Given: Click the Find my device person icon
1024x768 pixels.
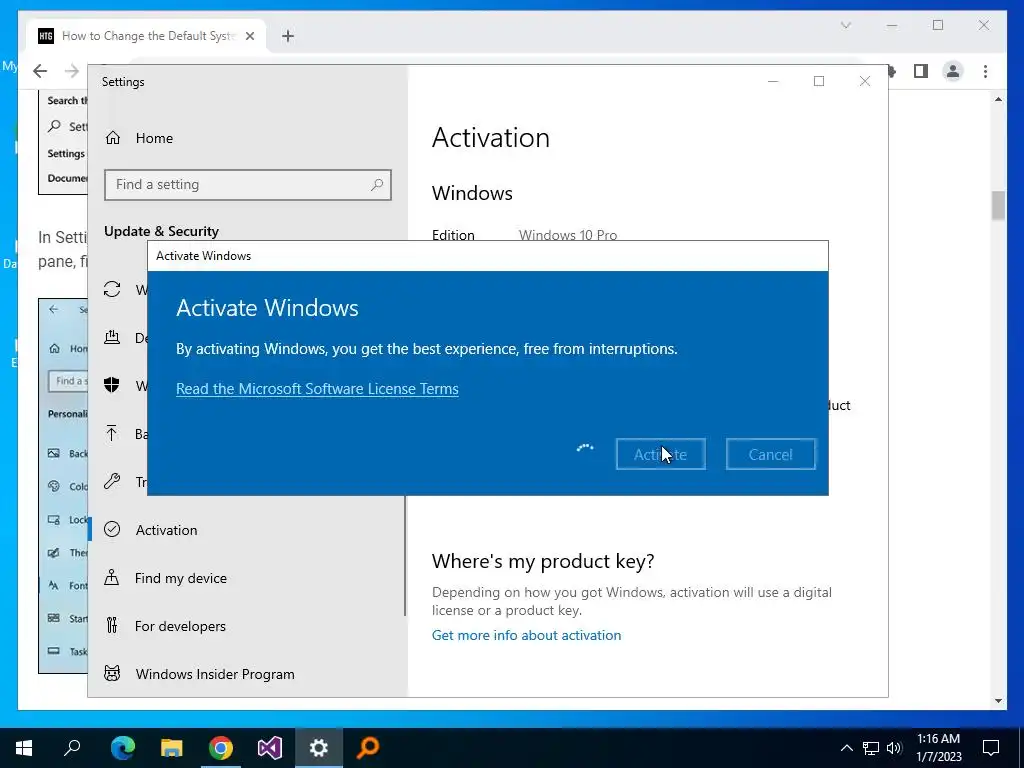Looking at the screenshot, I should (x=112, y=577).
